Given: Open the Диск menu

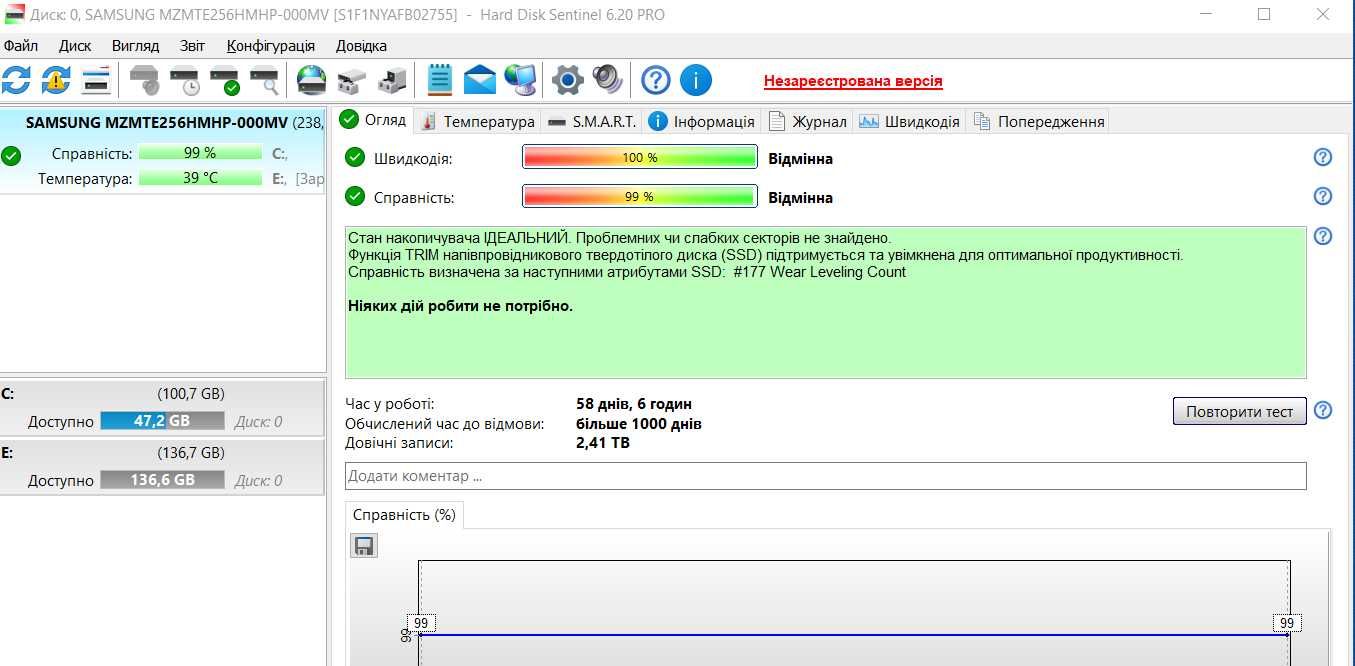Looking at the screenshot, I should [75, 46].
